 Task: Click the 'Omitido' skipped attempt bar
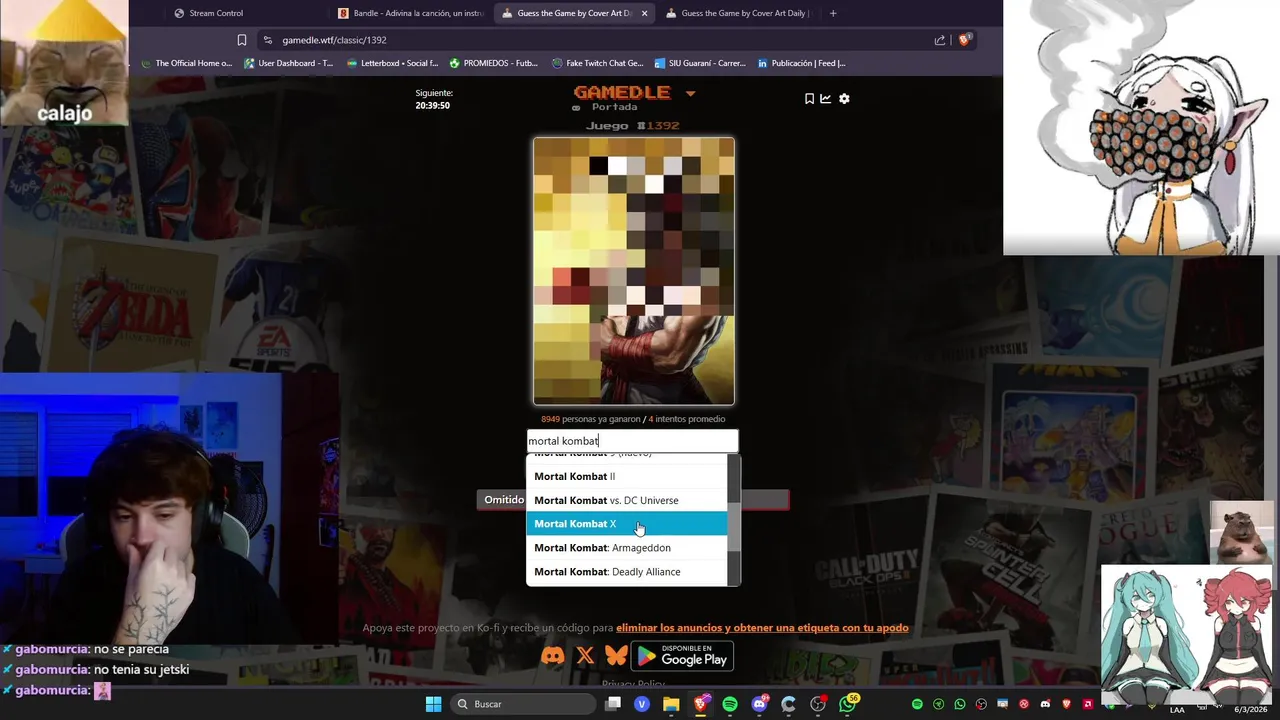point(633,500)
